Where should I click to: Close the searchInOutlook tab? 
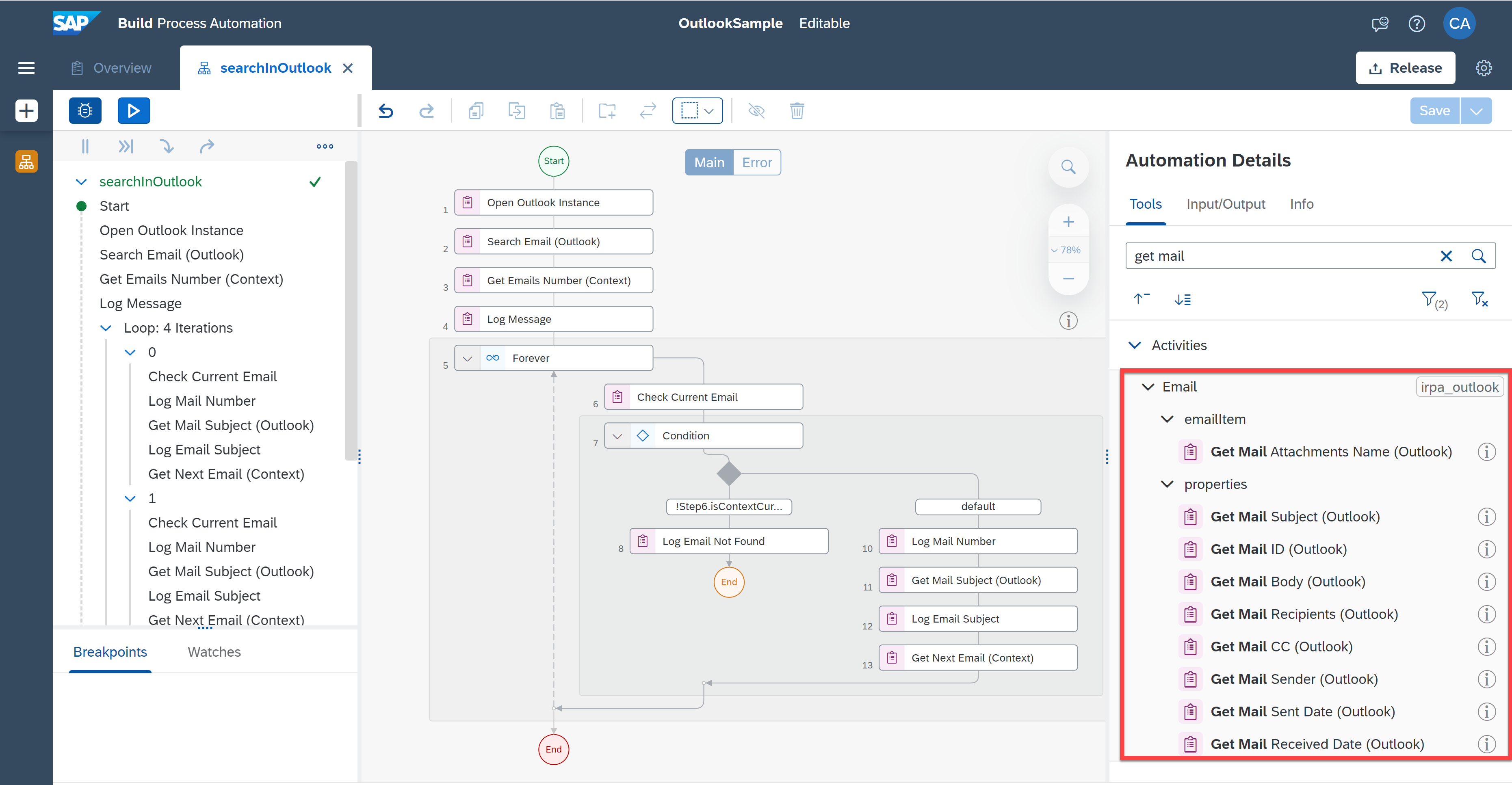(x=348, y=68)
